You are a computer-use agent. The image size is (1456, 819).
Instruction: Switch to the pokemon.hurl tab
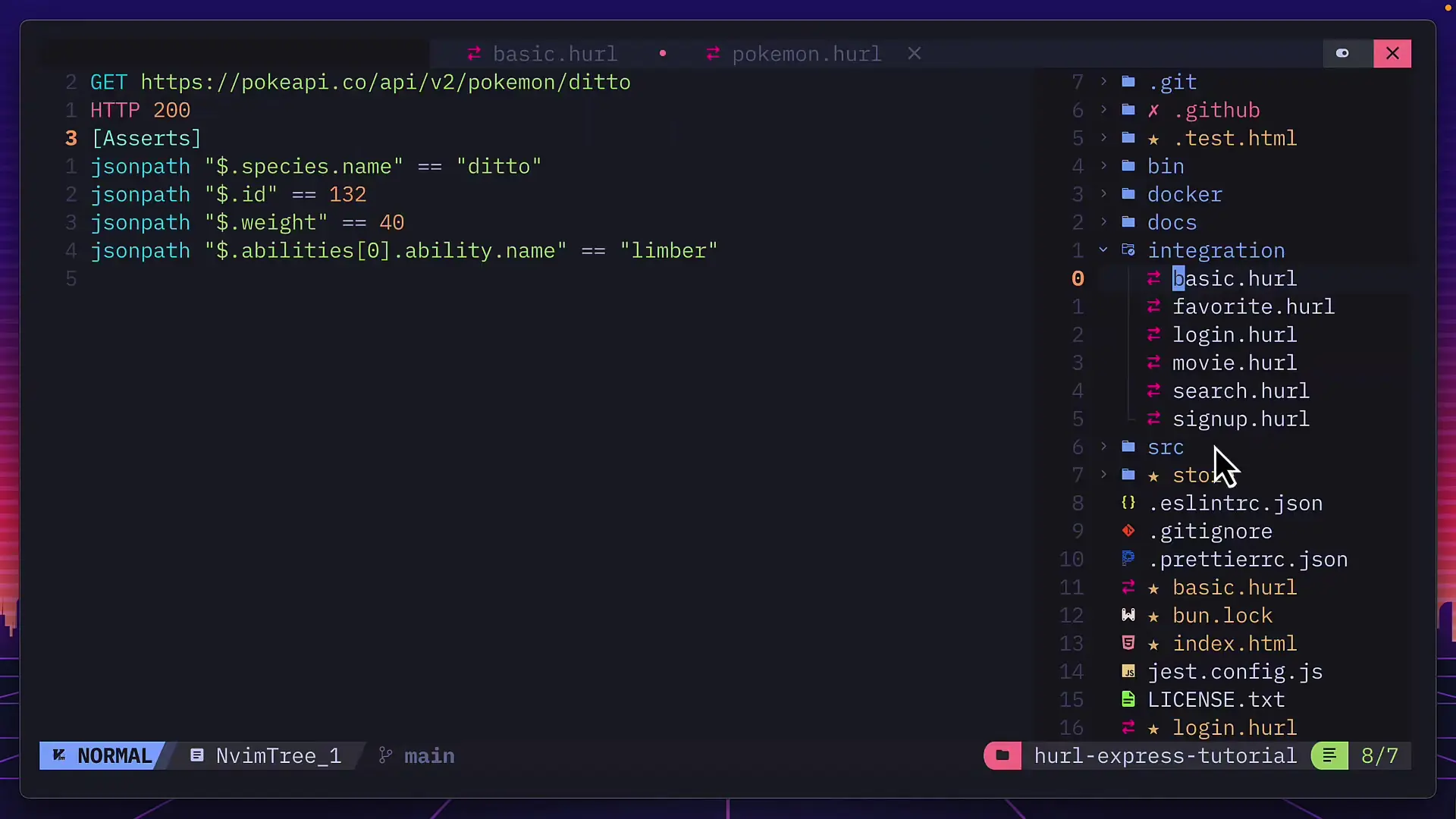pos(806,54)
